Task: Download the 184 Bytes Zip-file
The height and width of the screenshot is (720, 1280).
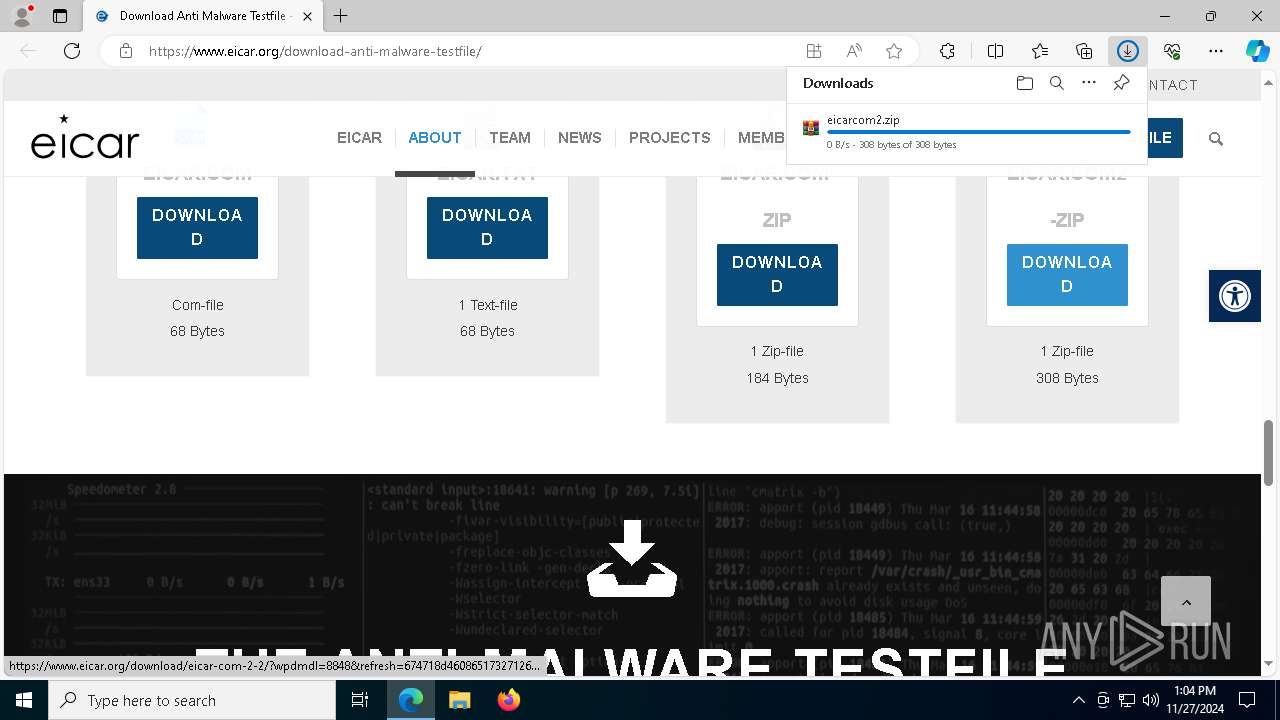Action: coord(777,274)
